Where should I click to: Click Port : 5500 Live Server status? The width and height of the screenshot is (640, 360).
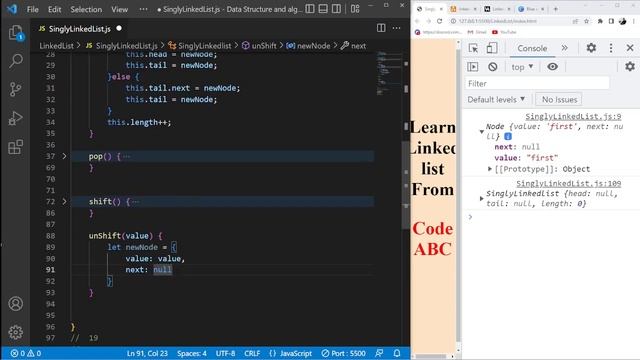[343, 353]
